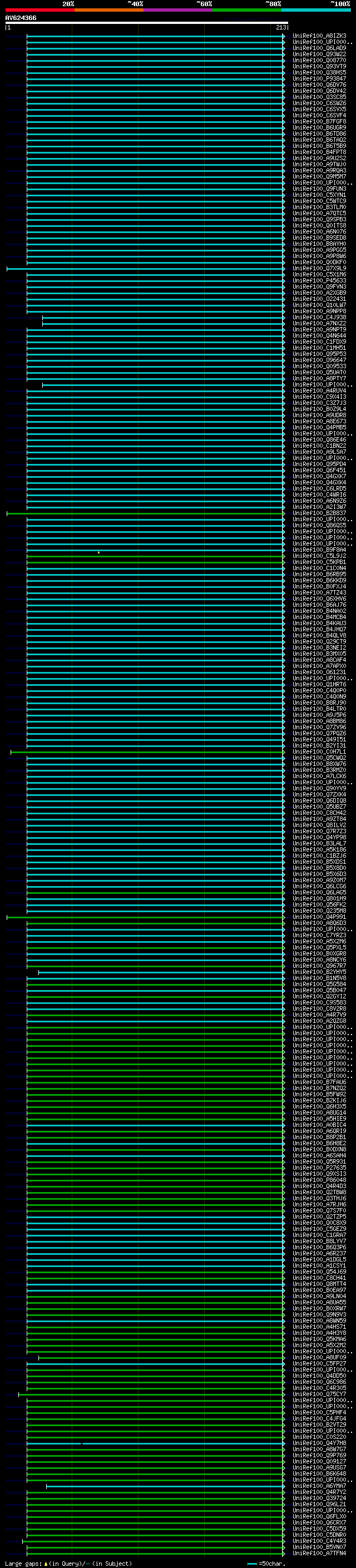
Task: Select hit label UniRef100_Q2TZP5
Action: pyautogui.click(x=319, y=1217)
